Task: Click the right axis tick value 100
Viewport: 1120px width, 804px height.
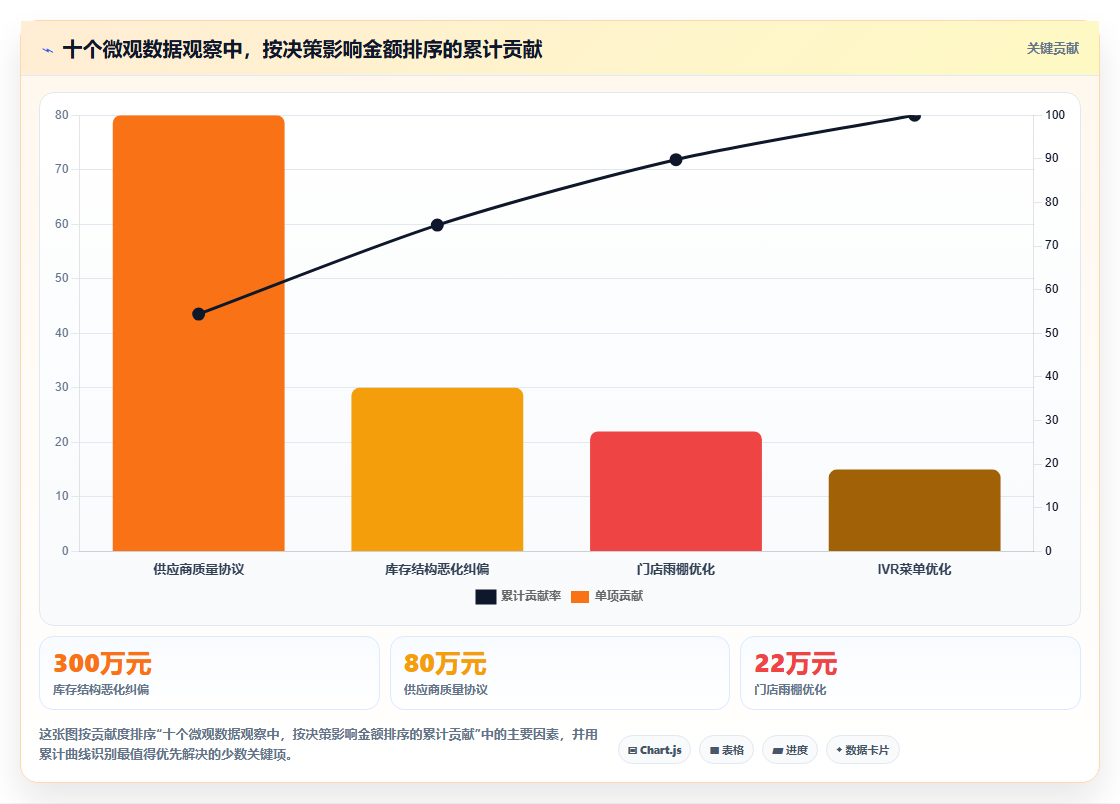Action: [x=1055, y=115]
